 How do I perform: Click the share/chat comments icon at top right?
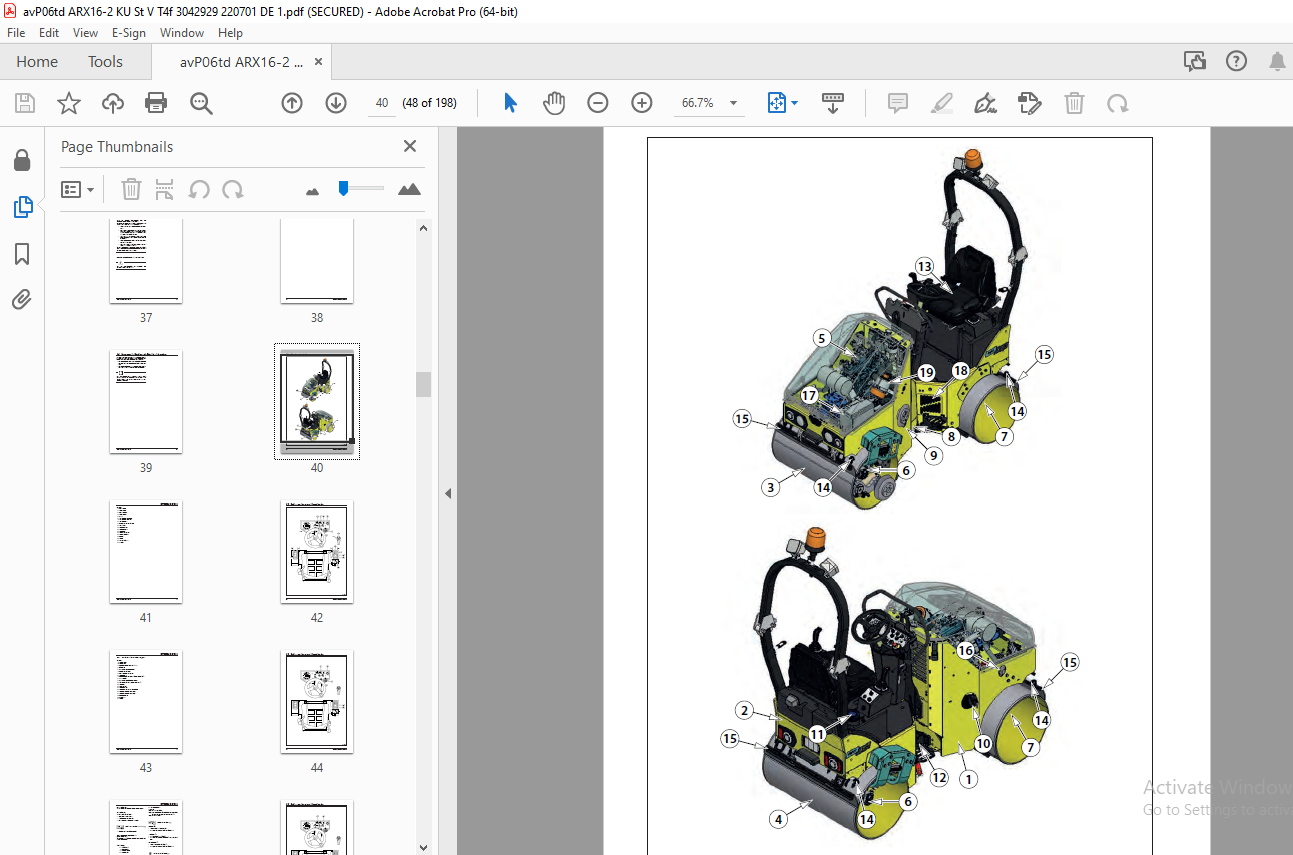[x=1195, y=61]
